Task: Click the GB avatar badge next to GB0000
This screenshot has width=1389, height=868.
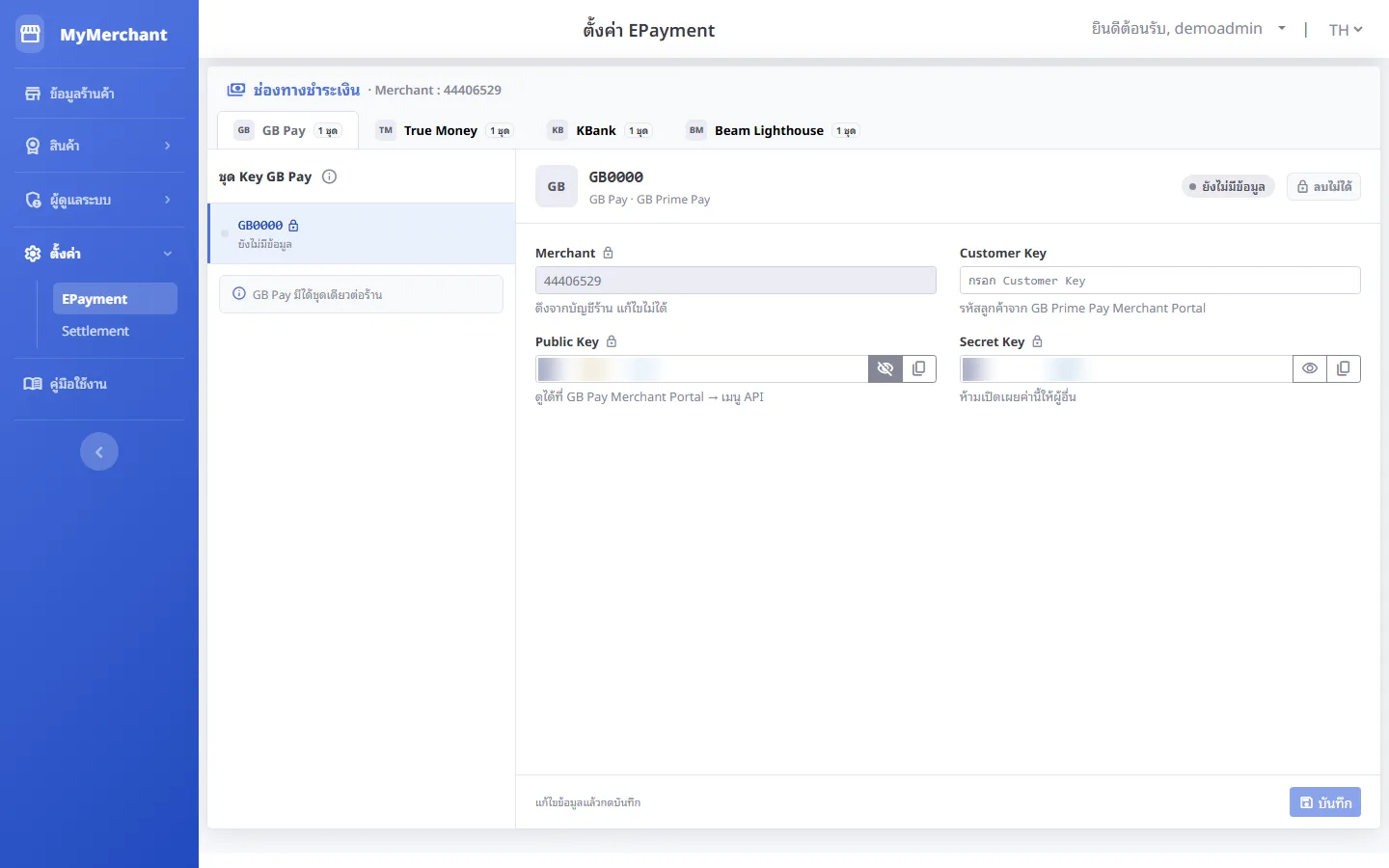Action: [557, 186]
